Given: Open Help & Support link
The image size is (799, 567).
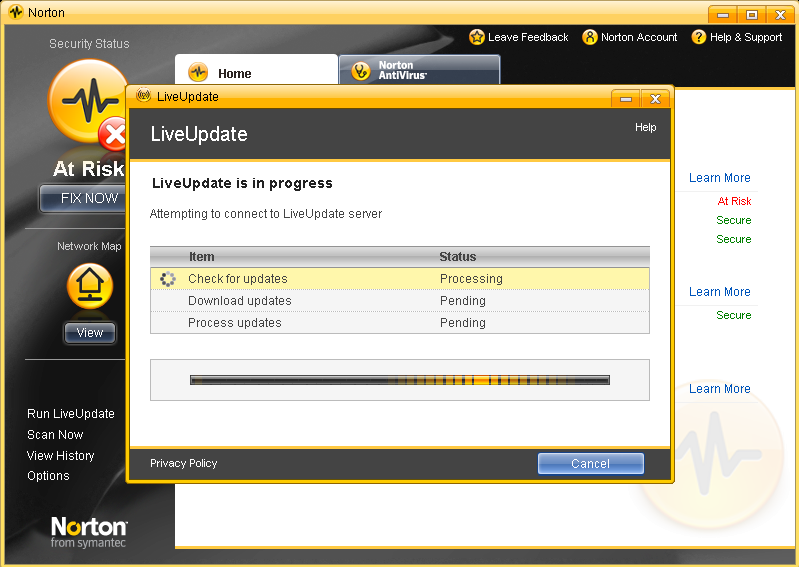Looking at the screenshot, I should tap(746, 37).
